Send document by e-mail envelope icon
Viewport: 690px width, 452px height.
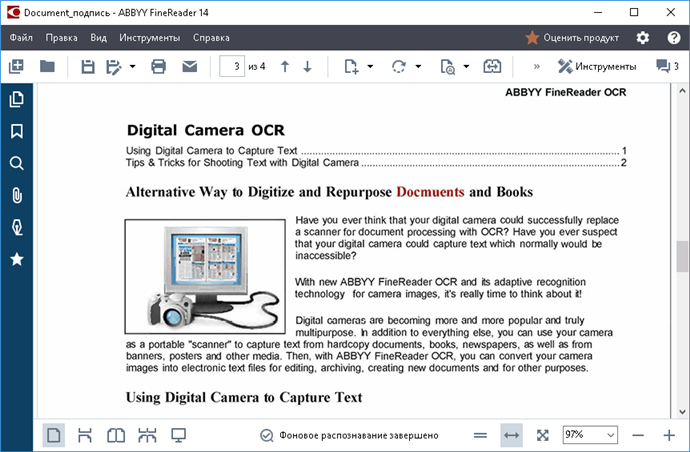[x=190, y=66]
